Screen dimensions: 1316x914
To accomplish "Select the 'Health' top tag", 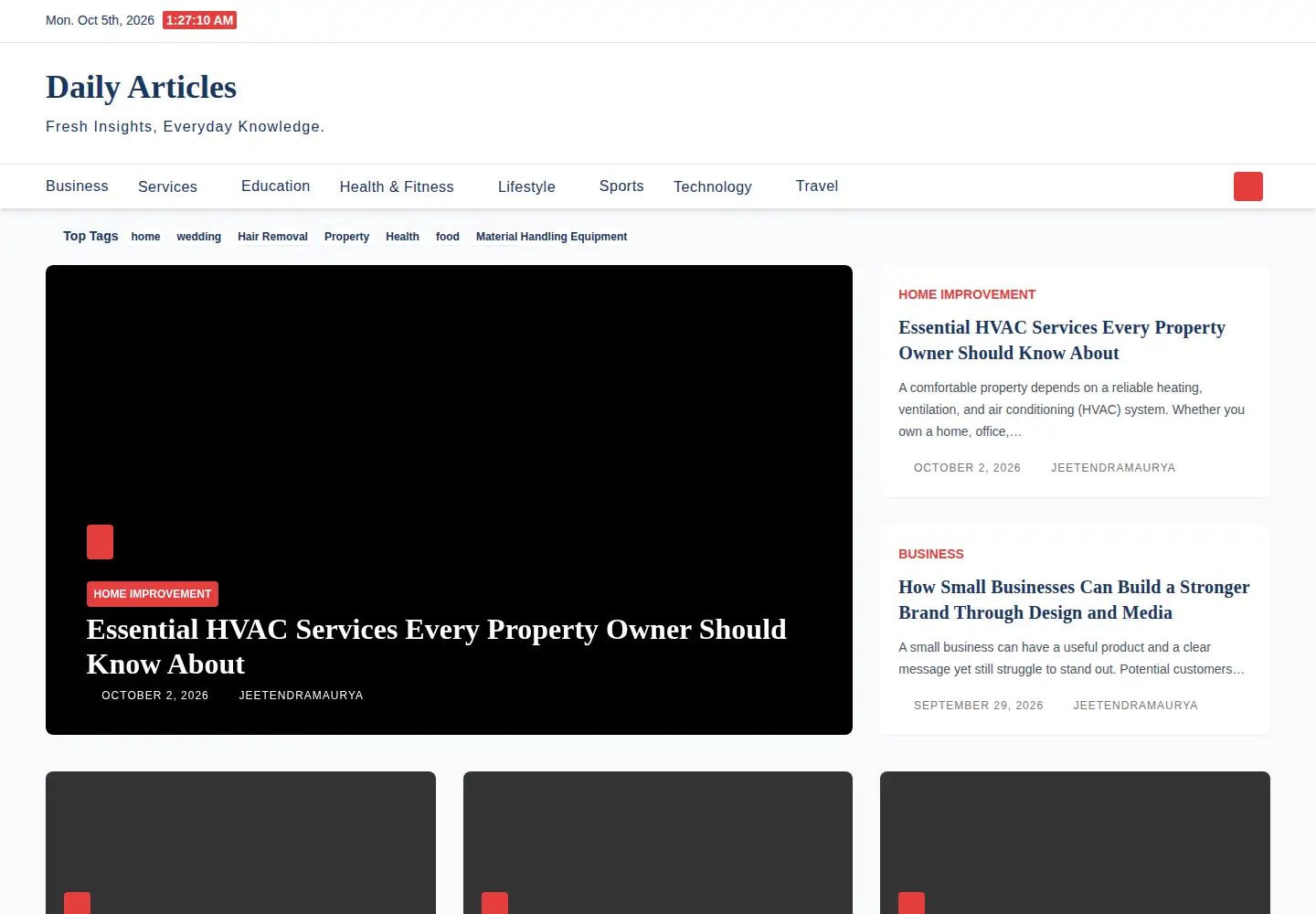I will click(402, 237).
